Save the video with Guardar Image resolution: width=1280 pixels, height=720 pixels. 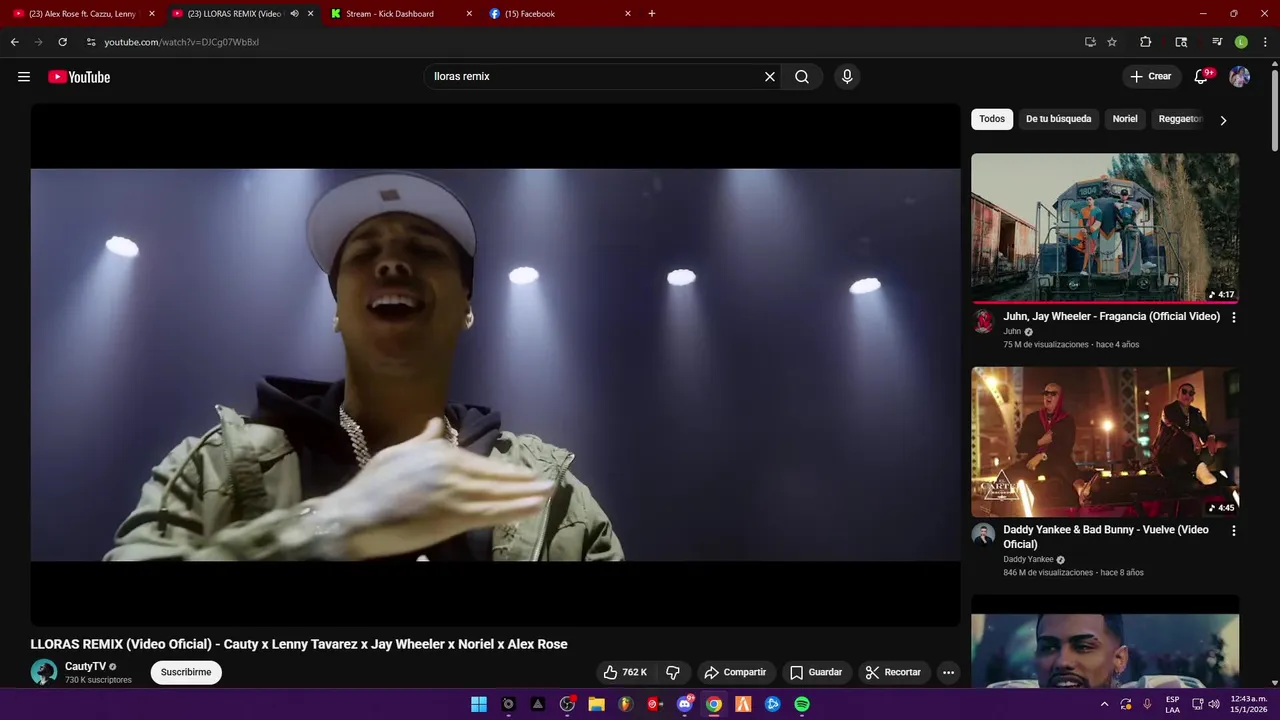click(x=816, y=672)
